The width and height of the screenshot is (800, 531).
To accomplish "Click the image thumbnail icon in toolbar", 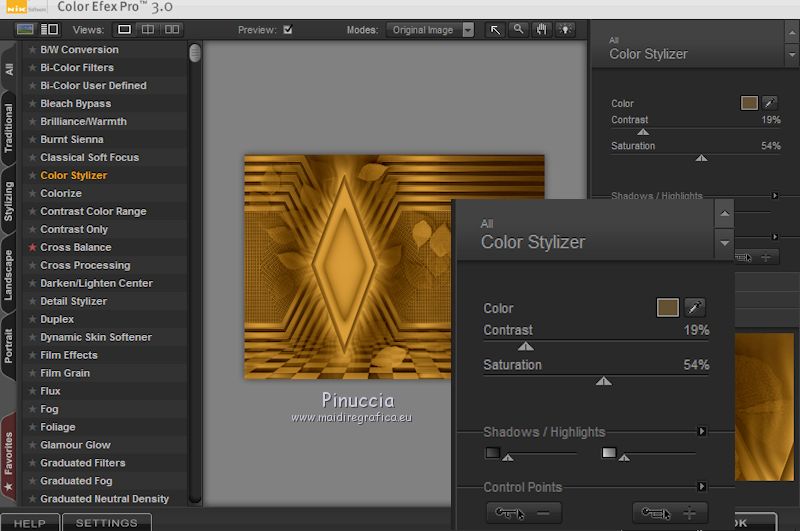I will [x=25, y=30].
